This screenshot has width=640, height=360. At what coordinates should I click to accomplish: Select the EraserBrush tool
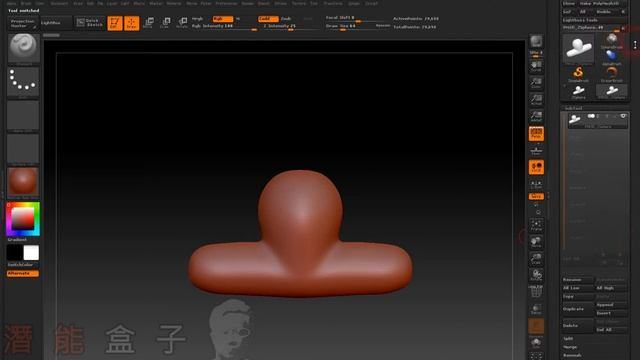tap(611, 74)
